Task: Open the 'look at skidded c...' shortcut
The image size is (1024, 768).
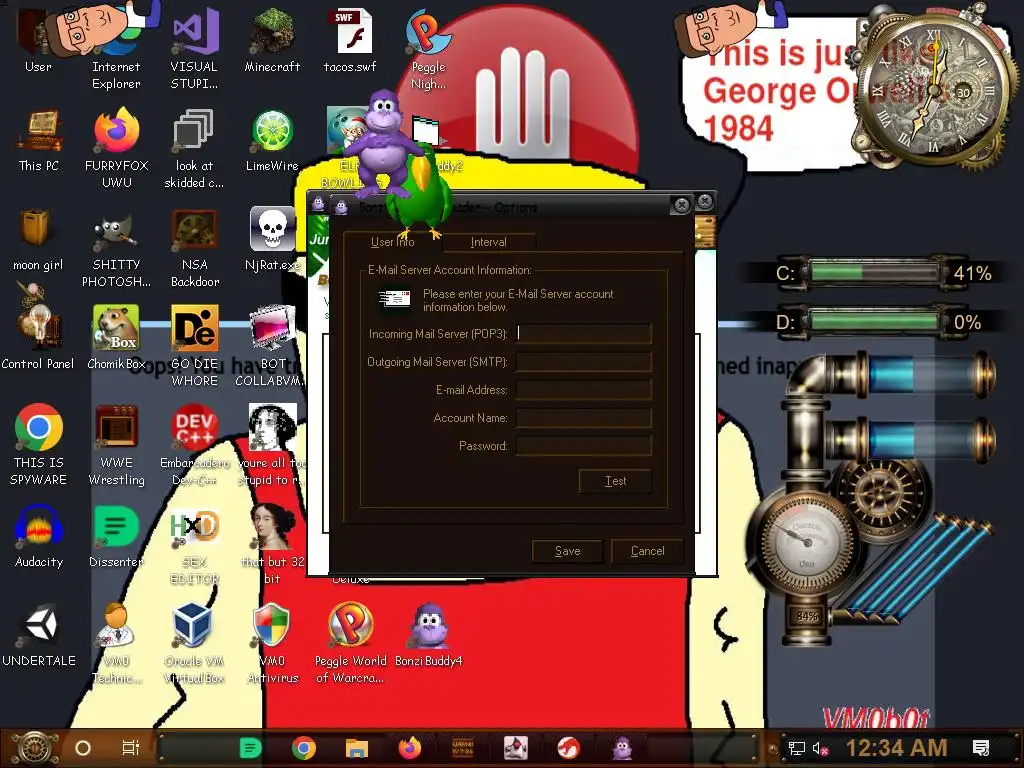Action: pyautogui.click(x=194, y=148)
